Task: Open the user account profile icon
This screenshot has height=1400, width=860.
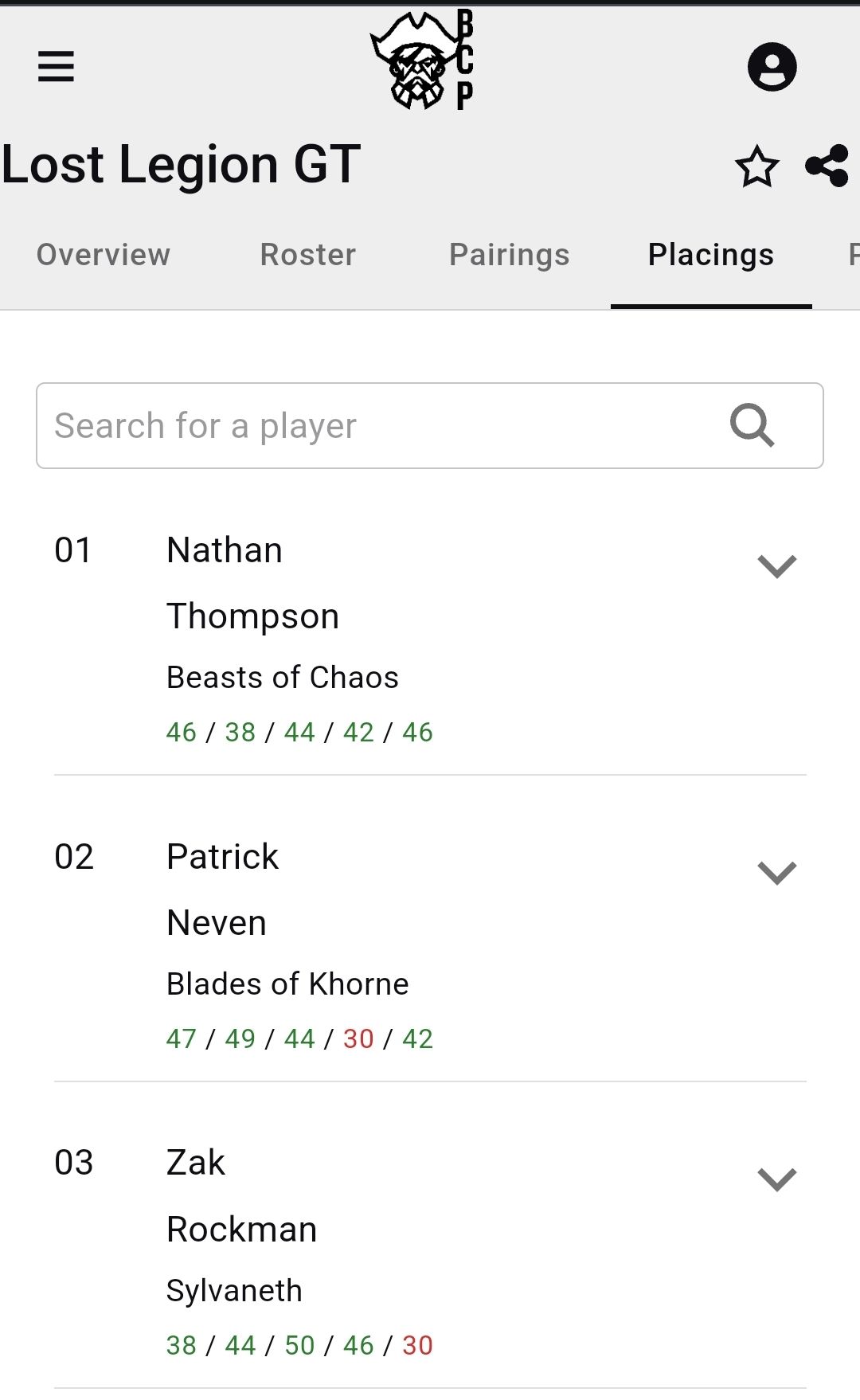Action: pyautogui.click(x=772, y=66)
